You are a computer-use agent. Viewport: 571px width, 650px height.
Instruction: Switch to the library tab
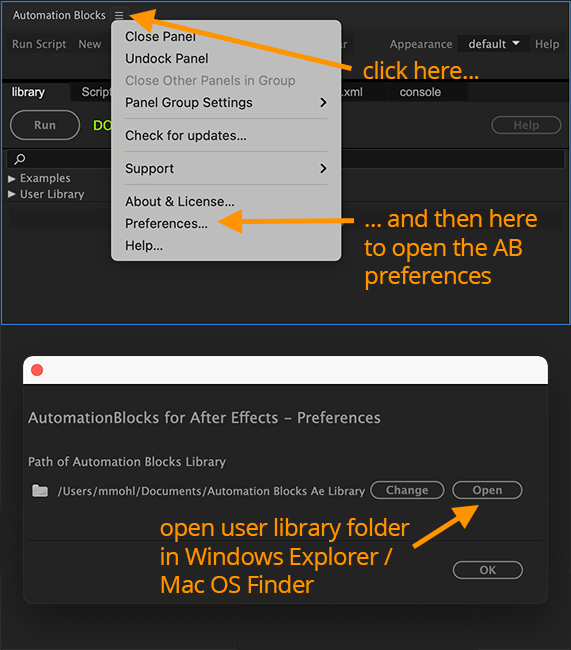click(28, 92)
